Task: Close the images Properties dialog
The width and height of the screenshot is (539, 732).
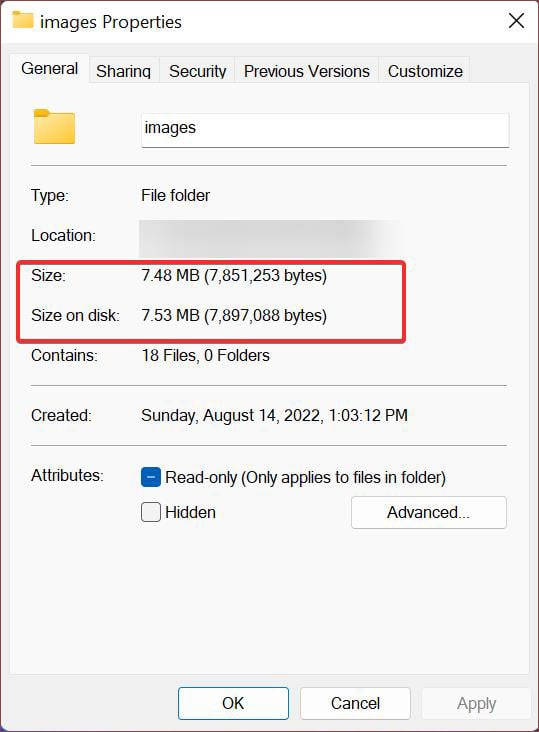Action: pyautogui.click(x=516, y=21)
